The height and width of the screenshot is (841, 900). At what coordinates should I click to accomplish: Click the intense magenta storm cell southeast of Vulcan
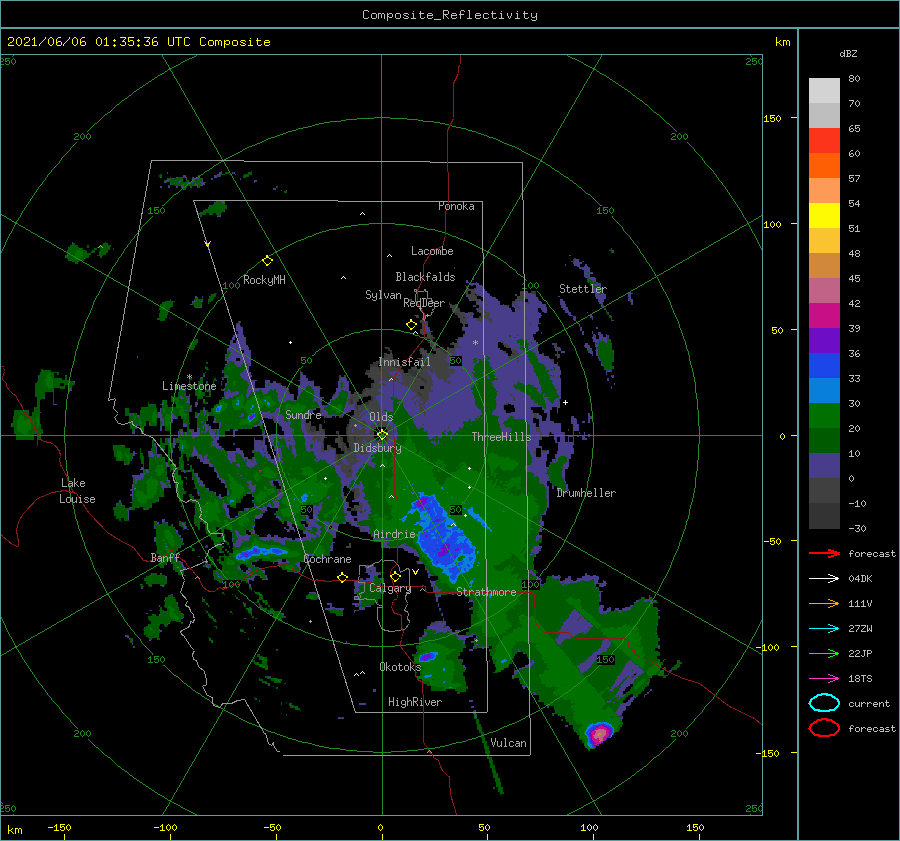pyautogui.click(x=599, y=734)
